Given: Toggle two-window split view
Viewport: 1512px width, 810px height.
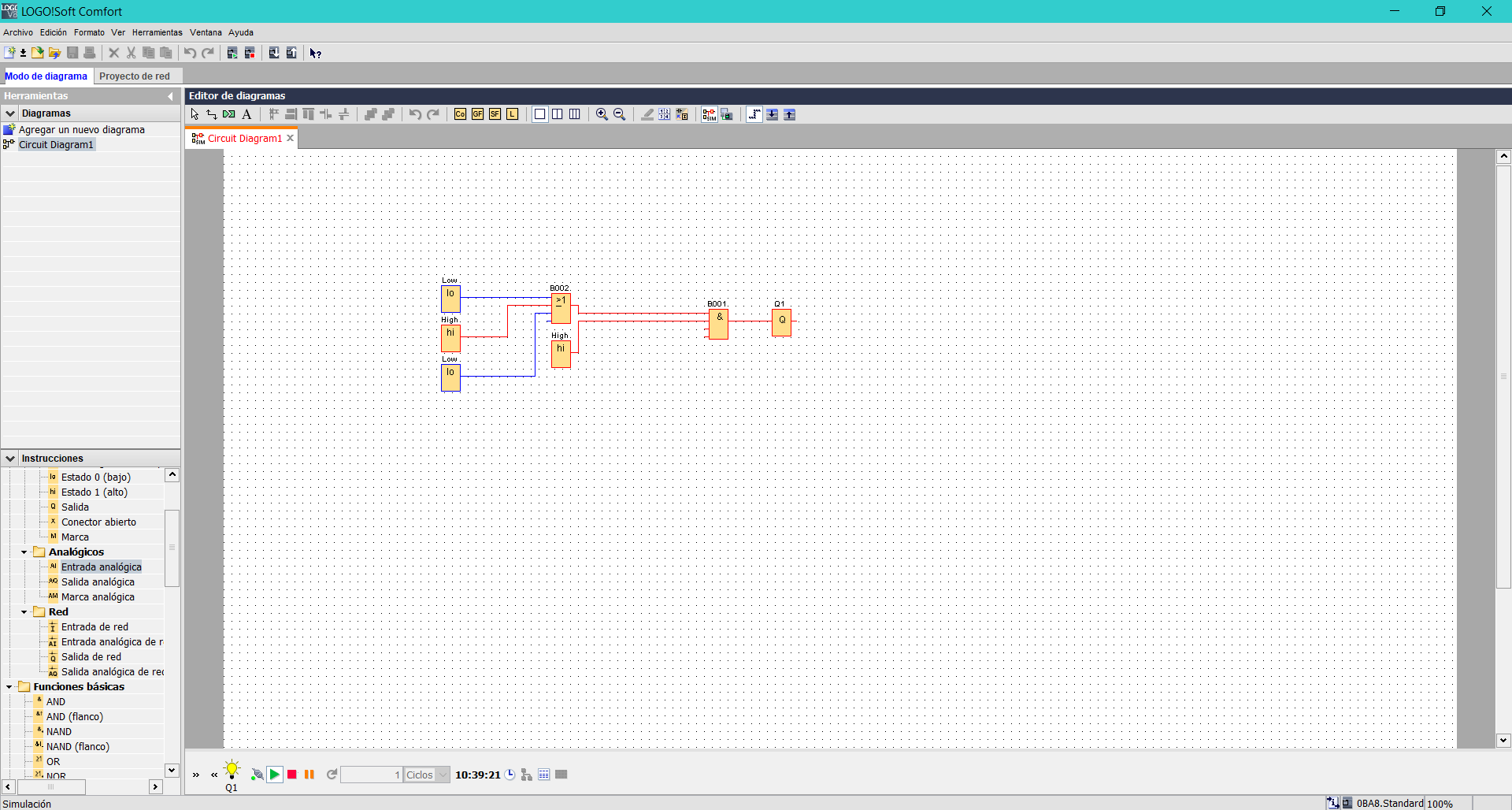Looking at the screenshot, I should (x=558, y=114).
